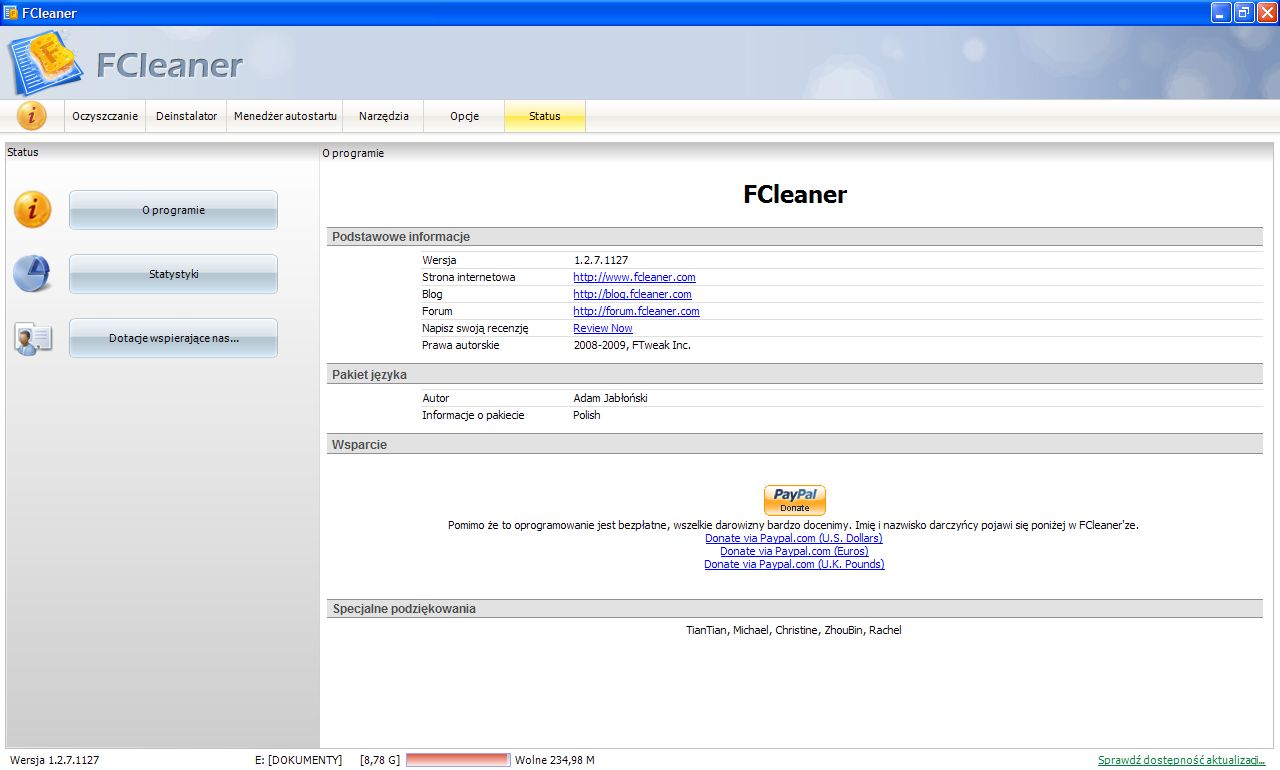Click version value 1.2.7.1127 in info table

click(x=601, y=260)
